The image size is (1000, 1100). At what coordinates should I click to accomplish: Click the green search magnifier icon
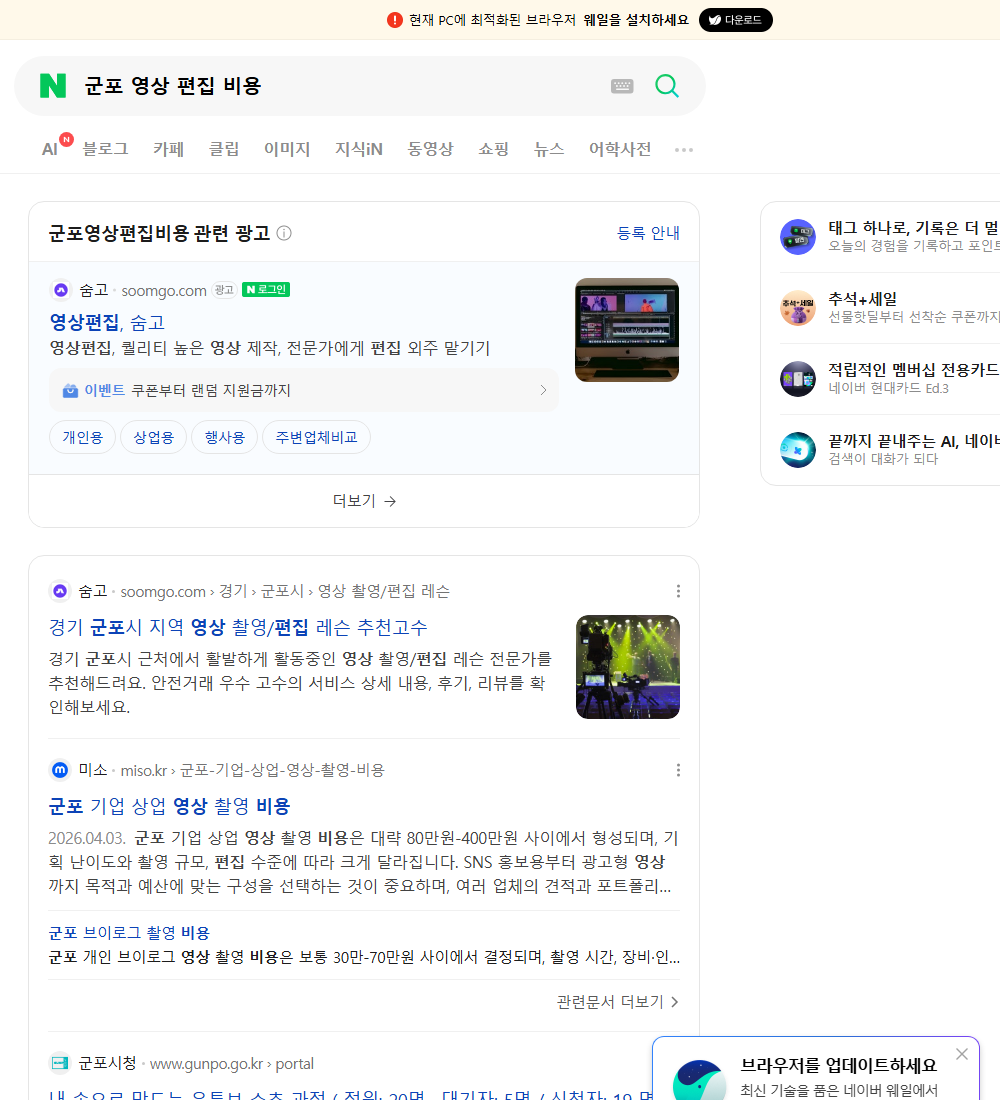point(667,86)
